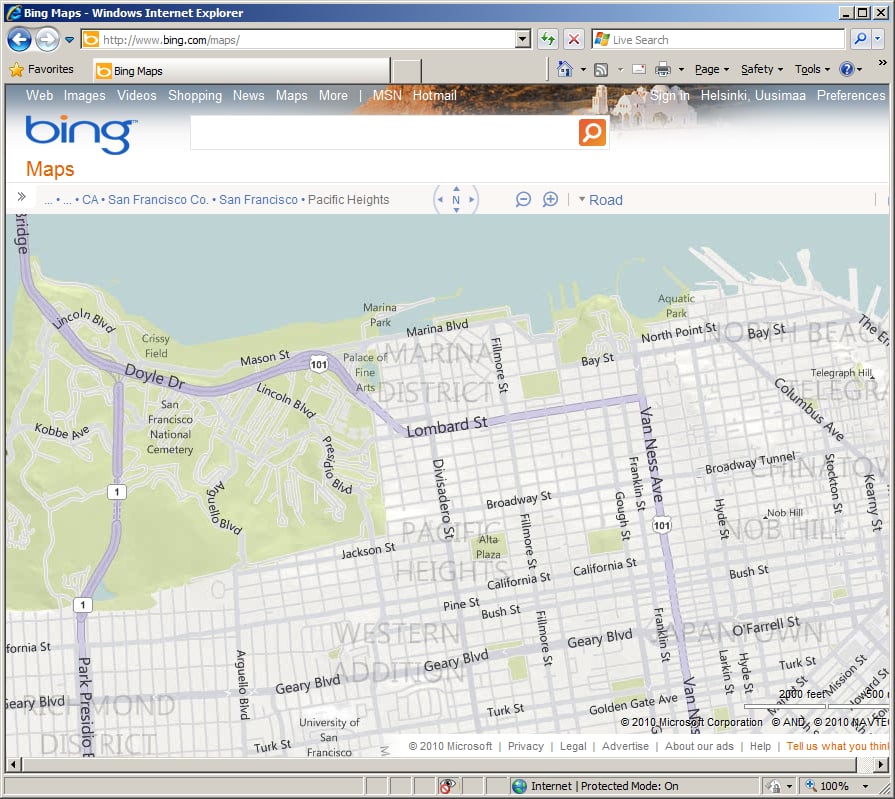Open Bing Images link
The height and width of the screenshot is (799, 895).
(84, 95)
